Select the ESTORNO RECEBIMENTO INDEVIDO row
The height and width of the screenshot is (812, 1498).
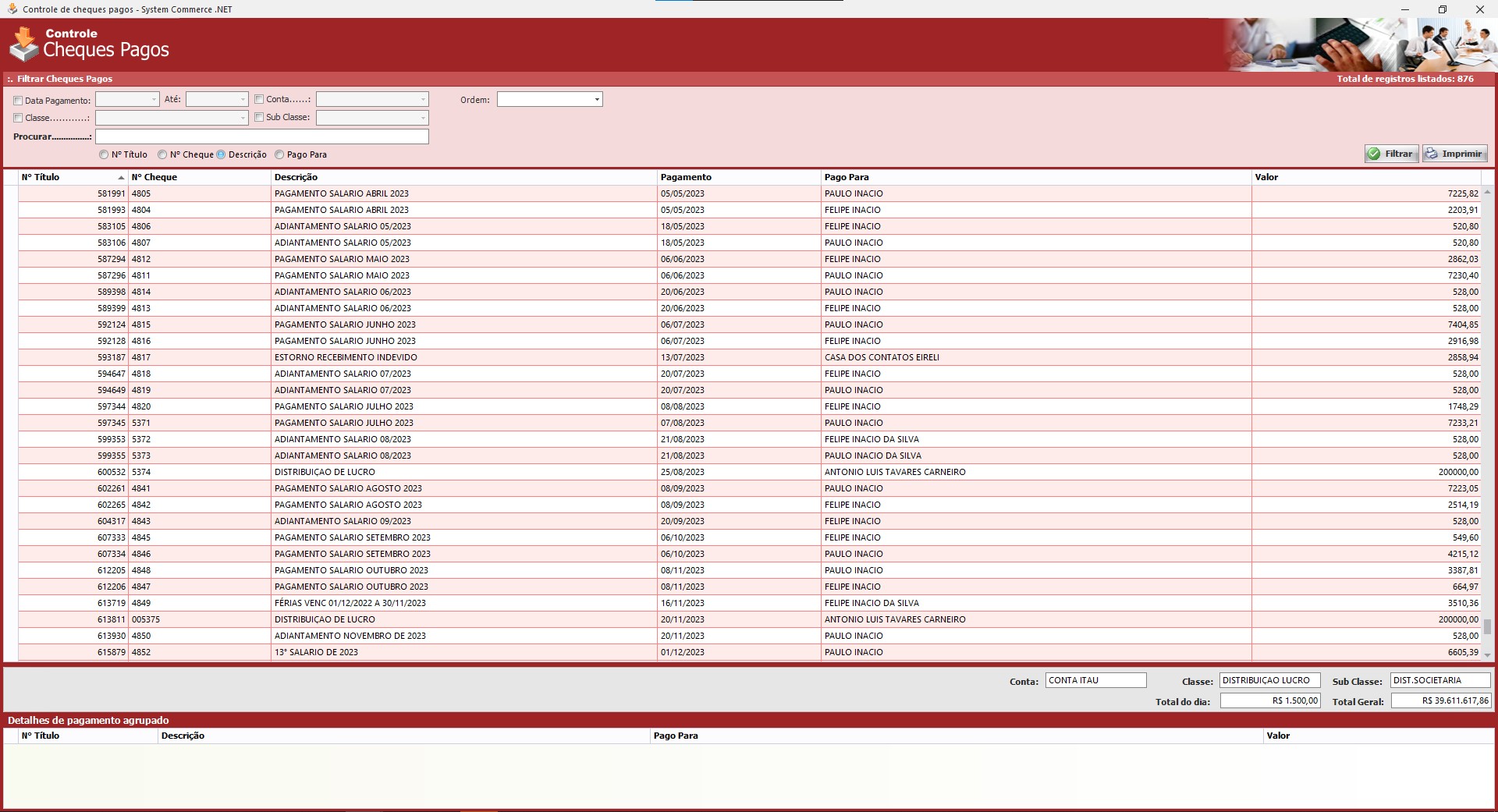coord(346,357)
